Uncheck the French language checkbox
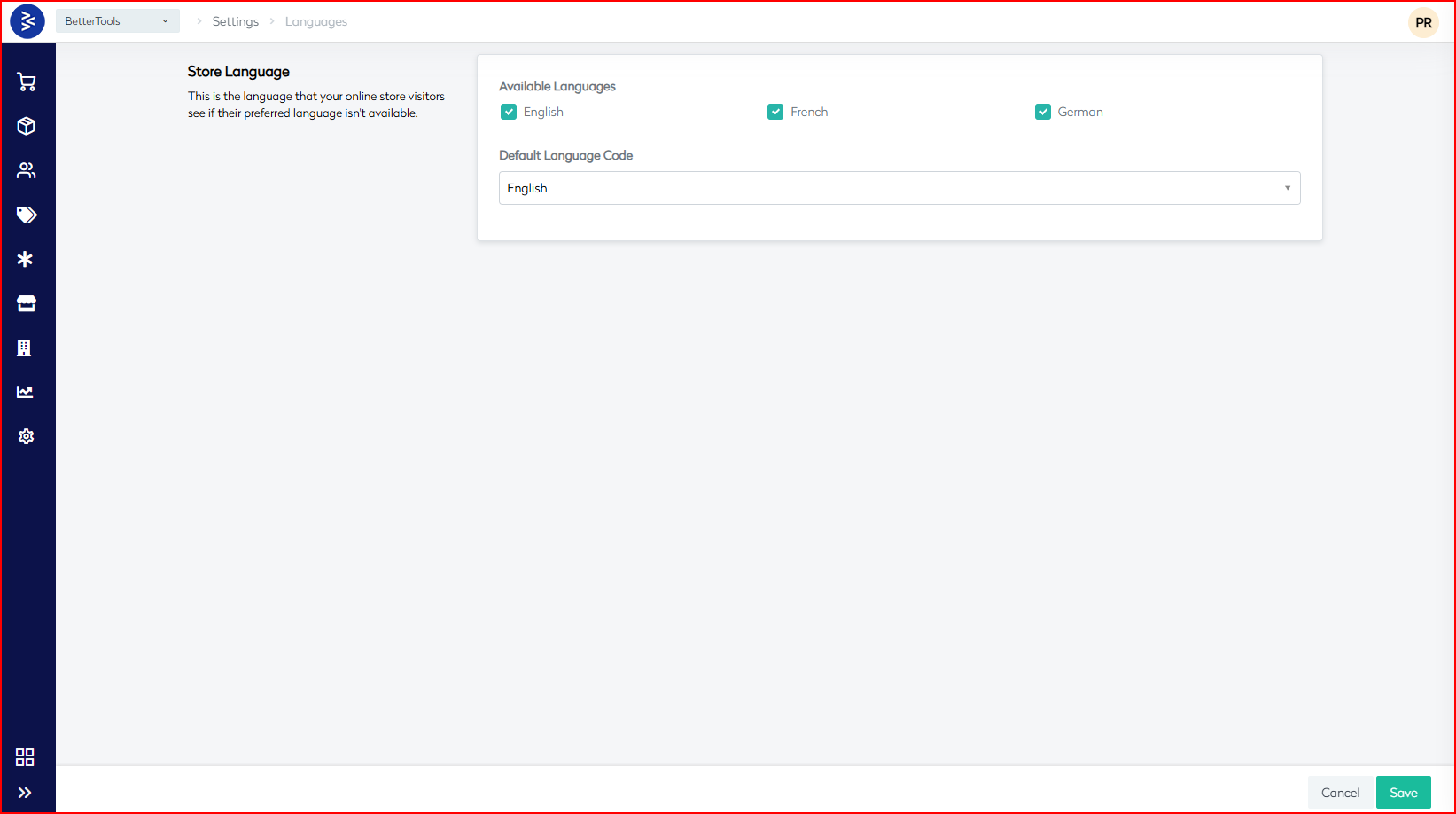This screenshot has width=1456, height=814. click(x=775, y=112)
